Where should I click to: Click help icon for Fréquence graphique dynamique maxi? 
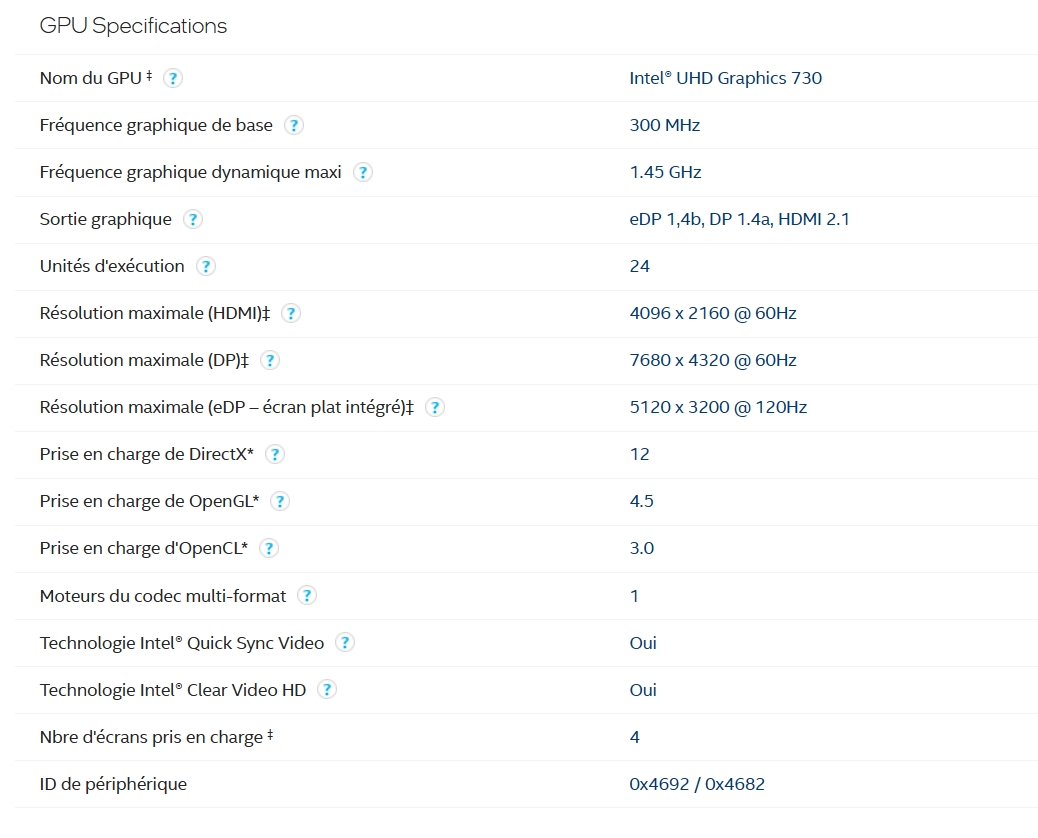pyautogui.click(x=363, y=172)
